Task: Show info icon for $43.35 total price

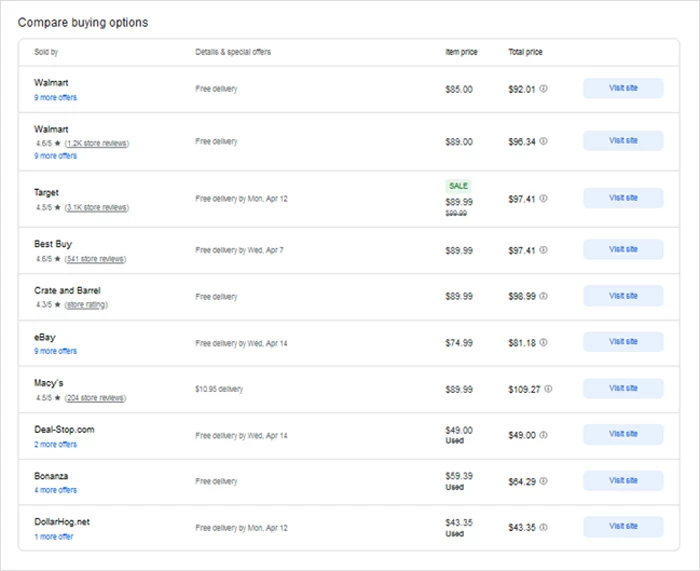Action: 544,527
